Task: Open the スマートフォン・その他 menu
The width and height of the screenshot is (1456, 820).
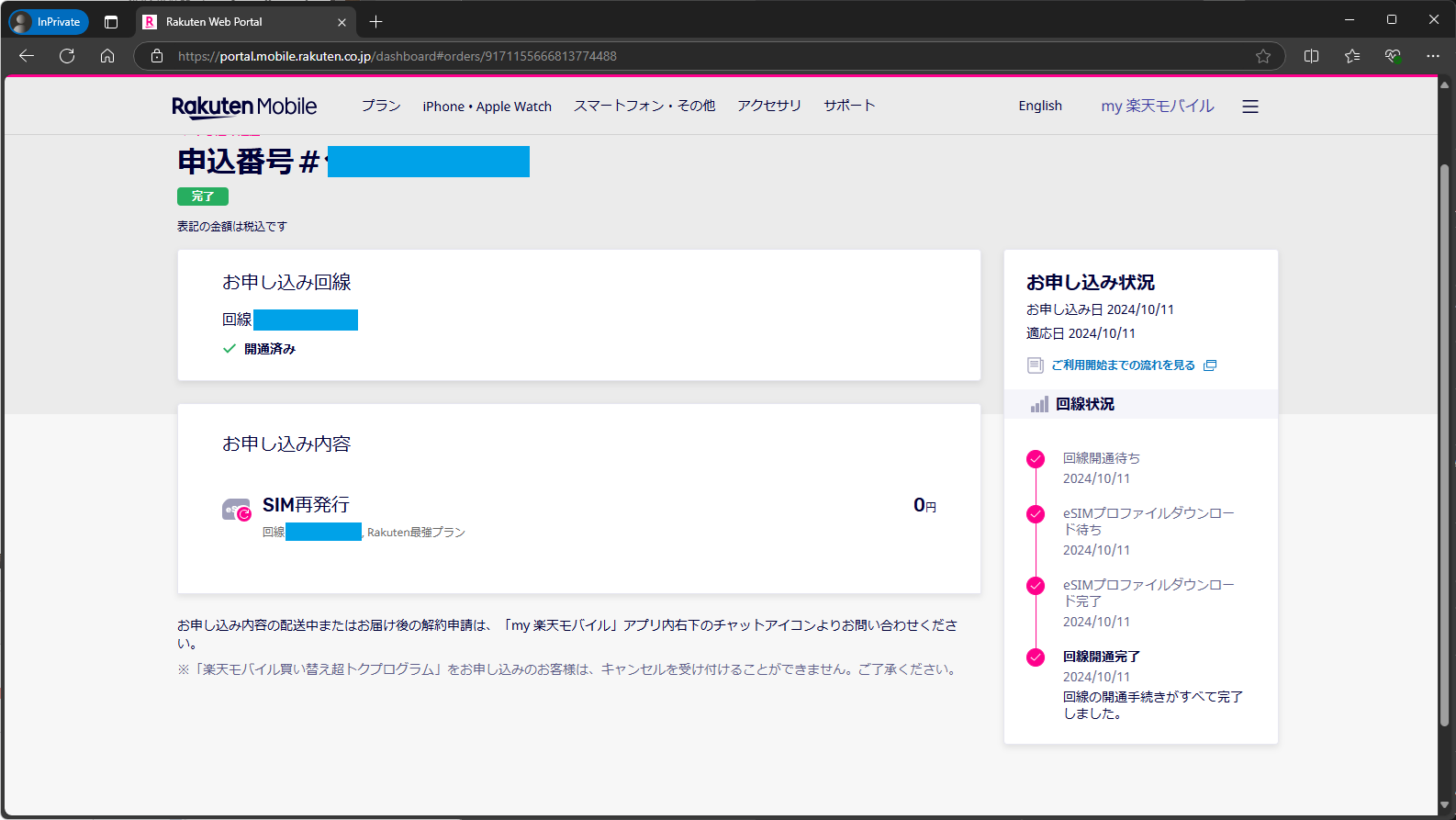Action: (x=644, y=106)
